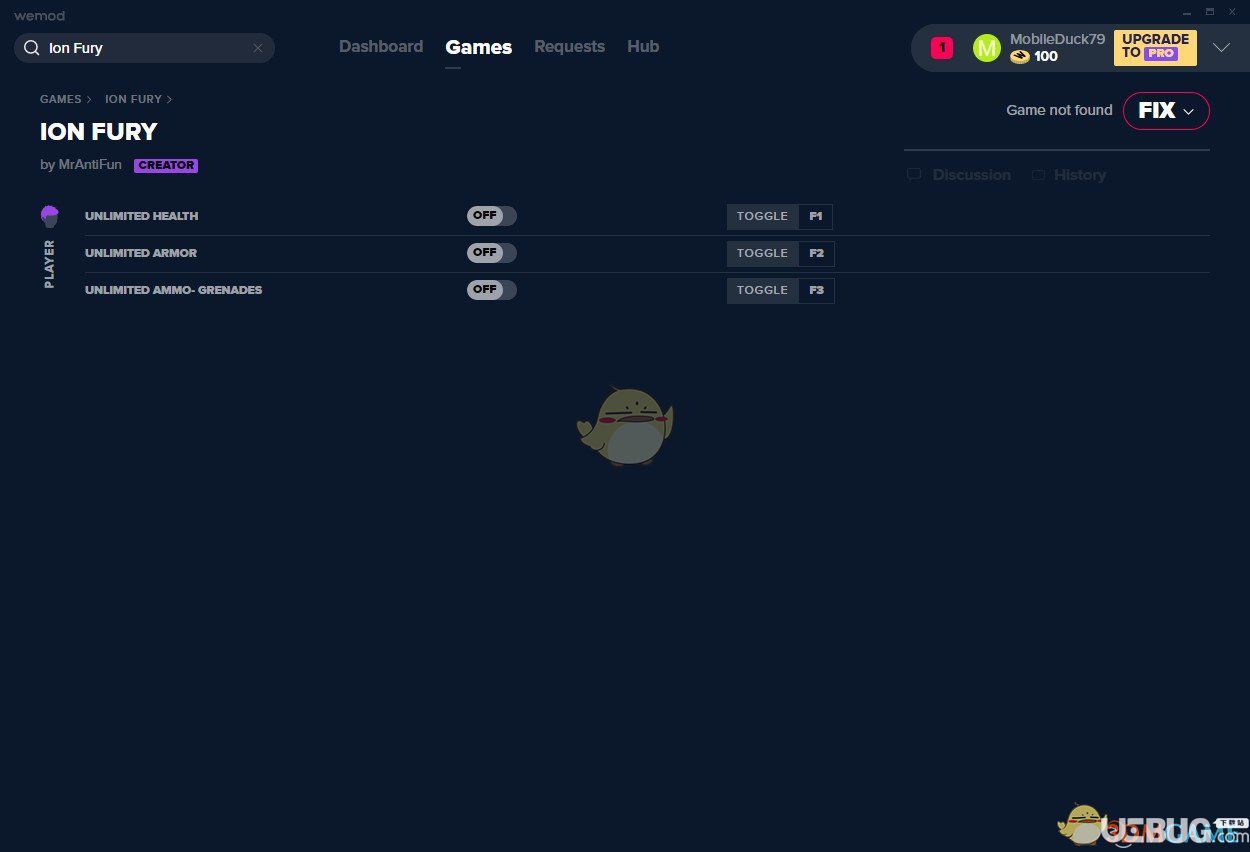This screenshot has width=1250, height=852.
Task: Maximize the WeMod window
Action: click(x=1209, y=12)
